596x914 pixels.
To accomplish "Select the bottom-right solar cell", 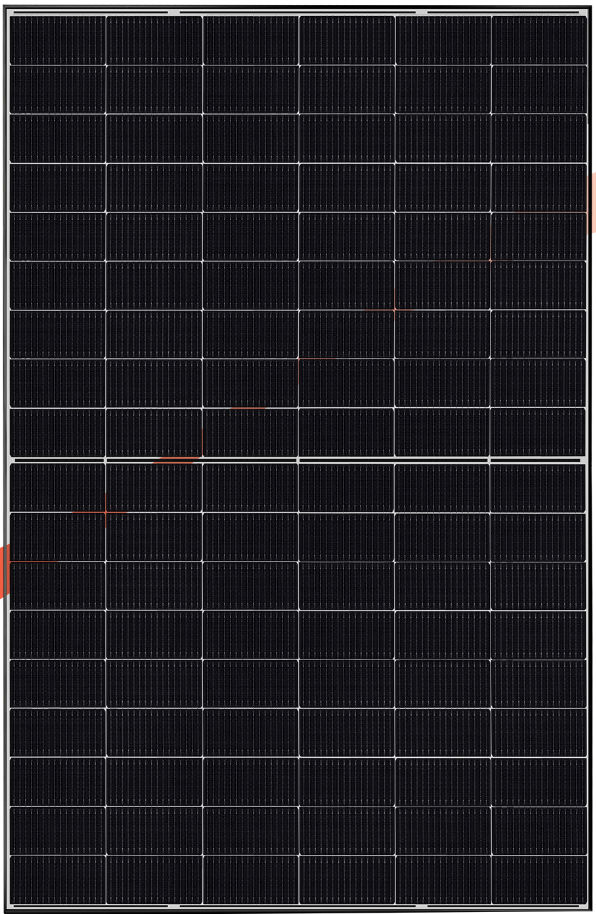I will pos(539,880).
